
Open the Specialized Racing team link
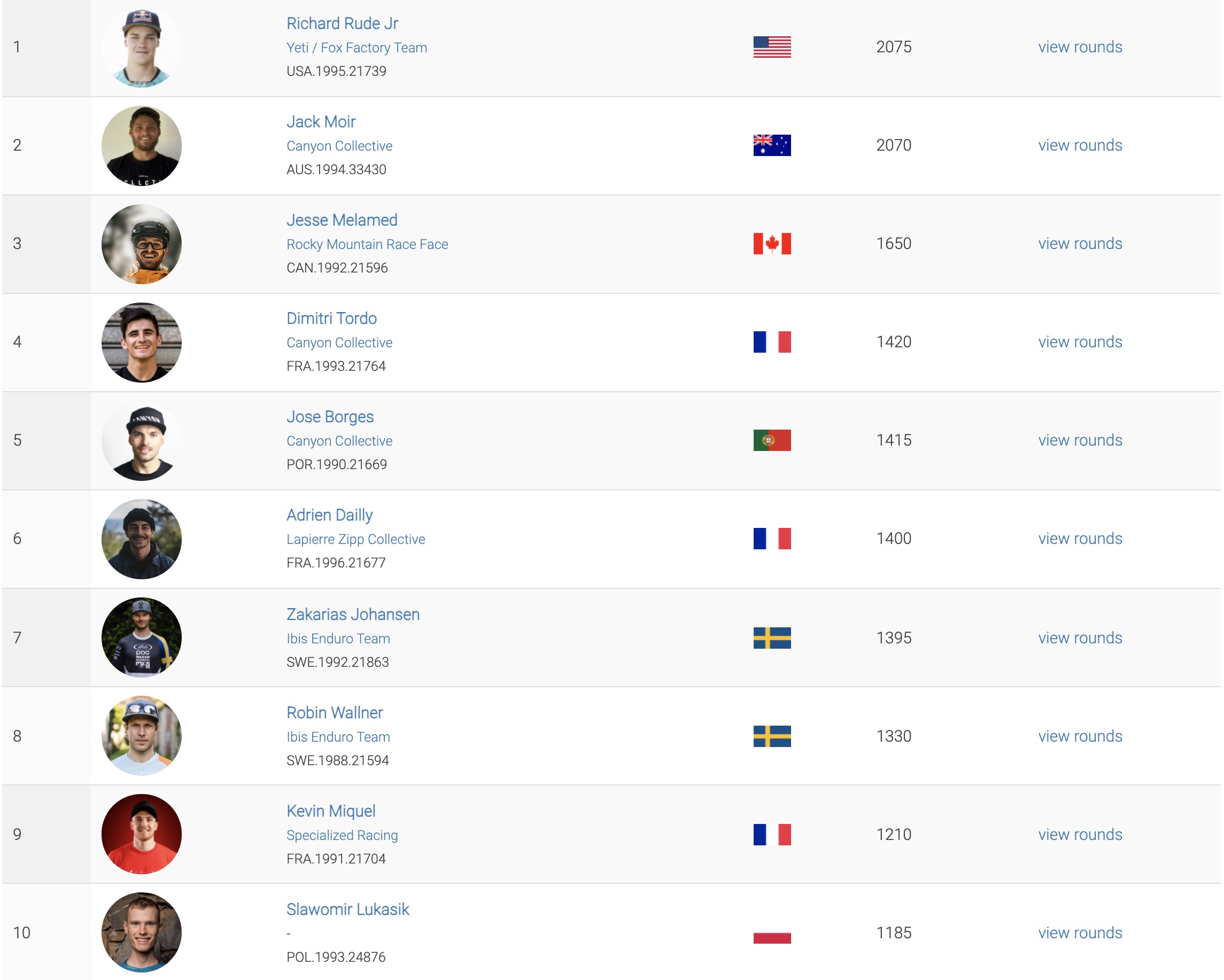click(x=342, y=835)
